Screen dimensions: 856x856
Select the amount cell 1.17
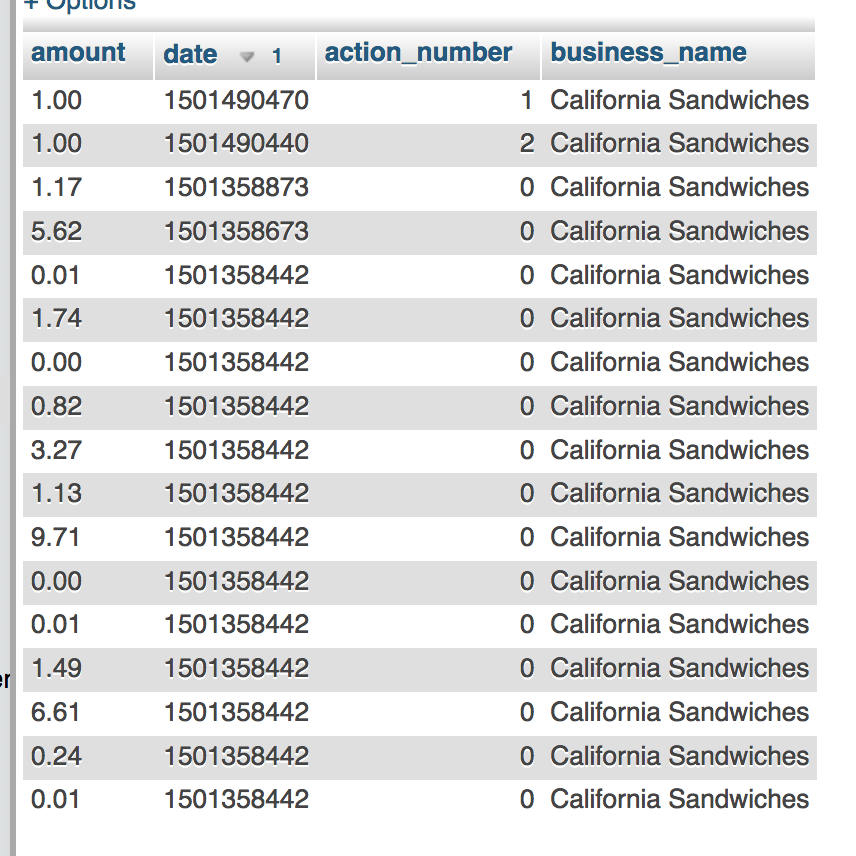click(56, 188)
